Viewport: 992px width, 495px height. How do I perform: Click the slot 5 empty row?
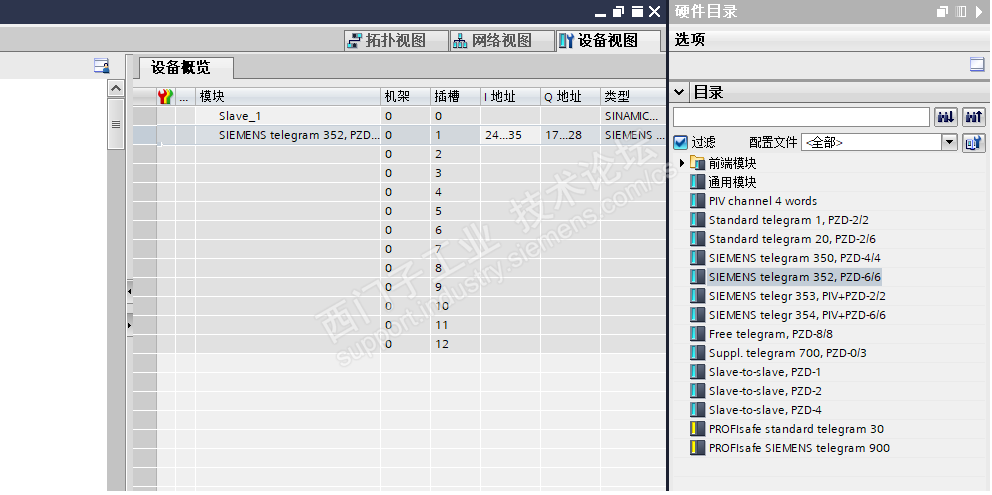pos(397,211)
